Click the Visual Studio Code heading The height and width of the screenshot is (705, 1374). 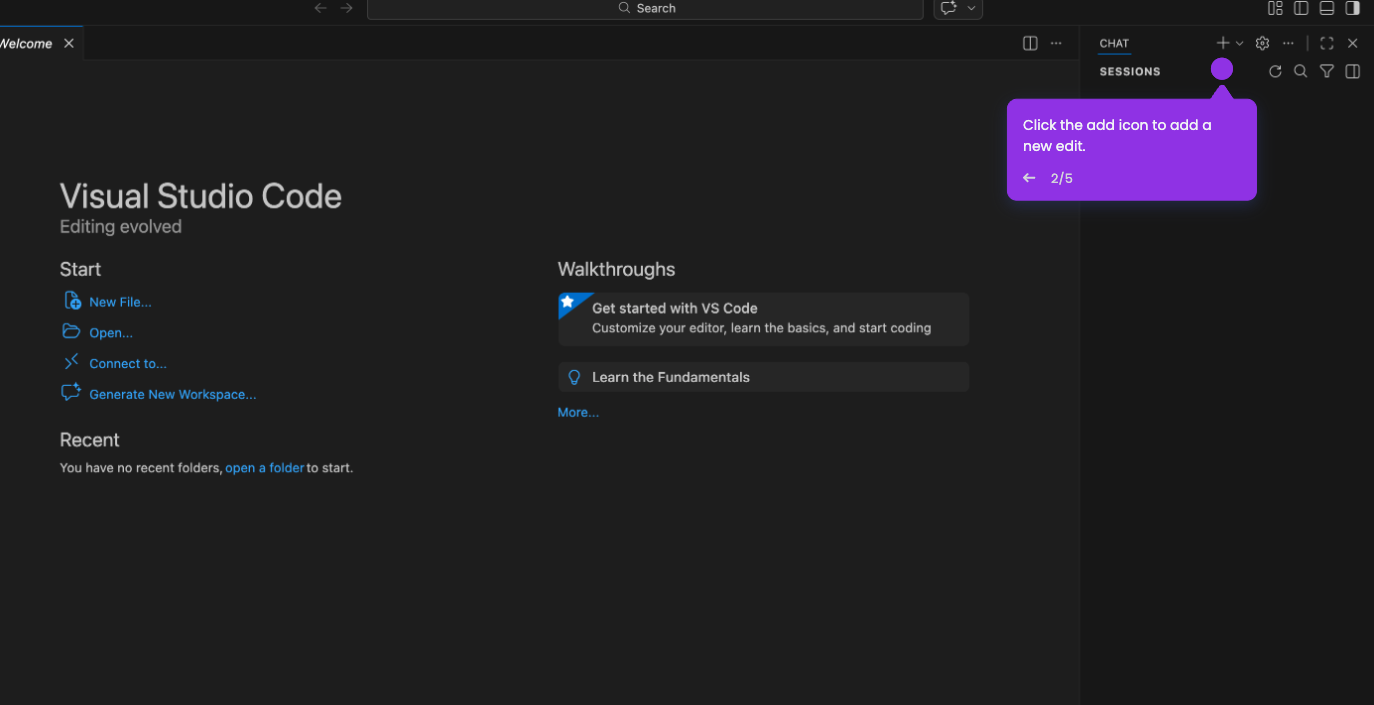click(x=201, y=196)
